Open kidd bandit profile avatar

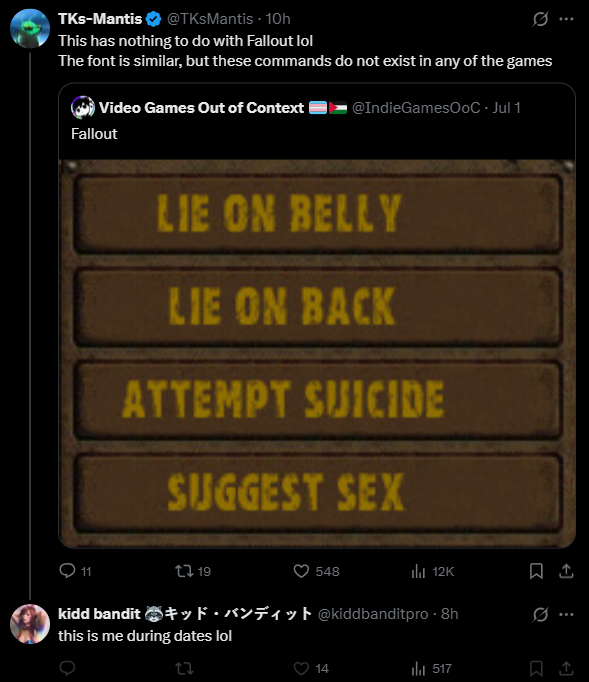pos(30,624)
